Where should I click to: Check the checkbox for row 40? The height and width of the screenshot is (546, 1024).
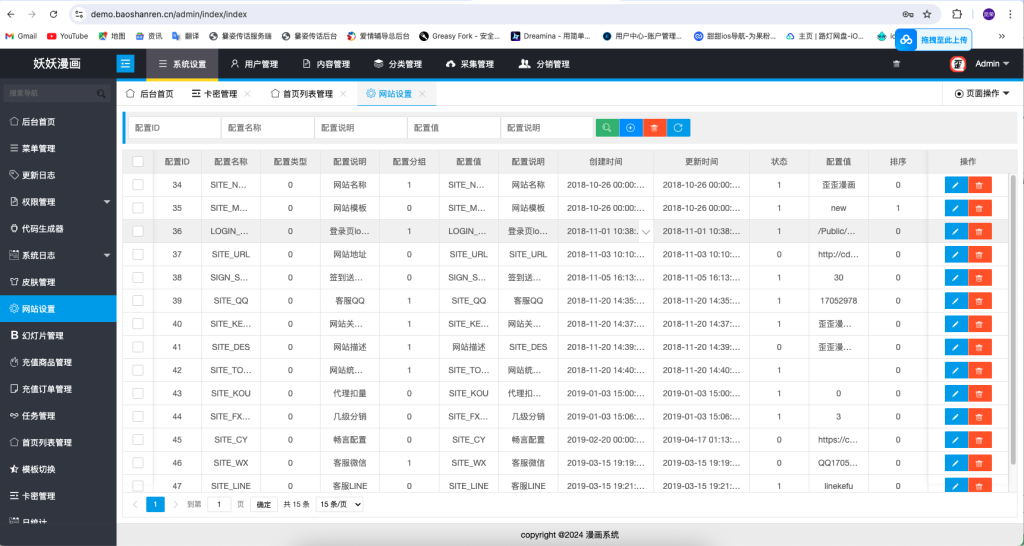point(138,324)
